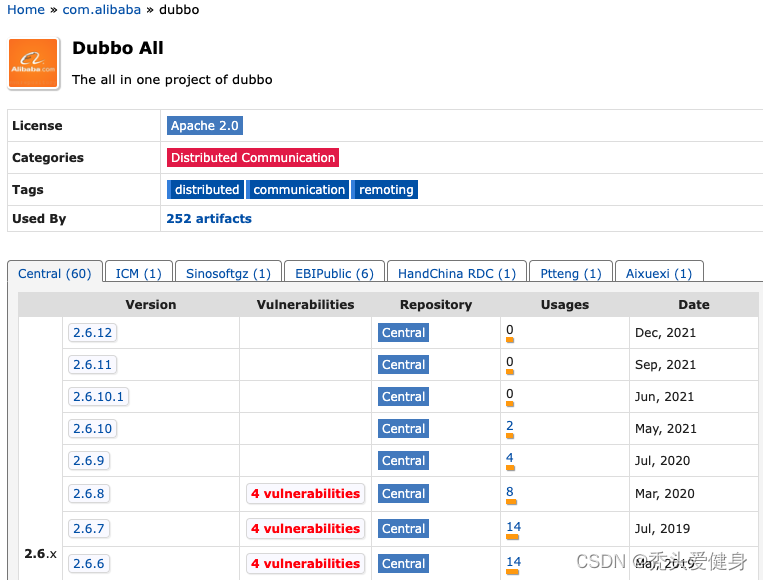Open version 2.6.10.1 link
Viewport: 763px width, 580px height.
tap(98, 397)
